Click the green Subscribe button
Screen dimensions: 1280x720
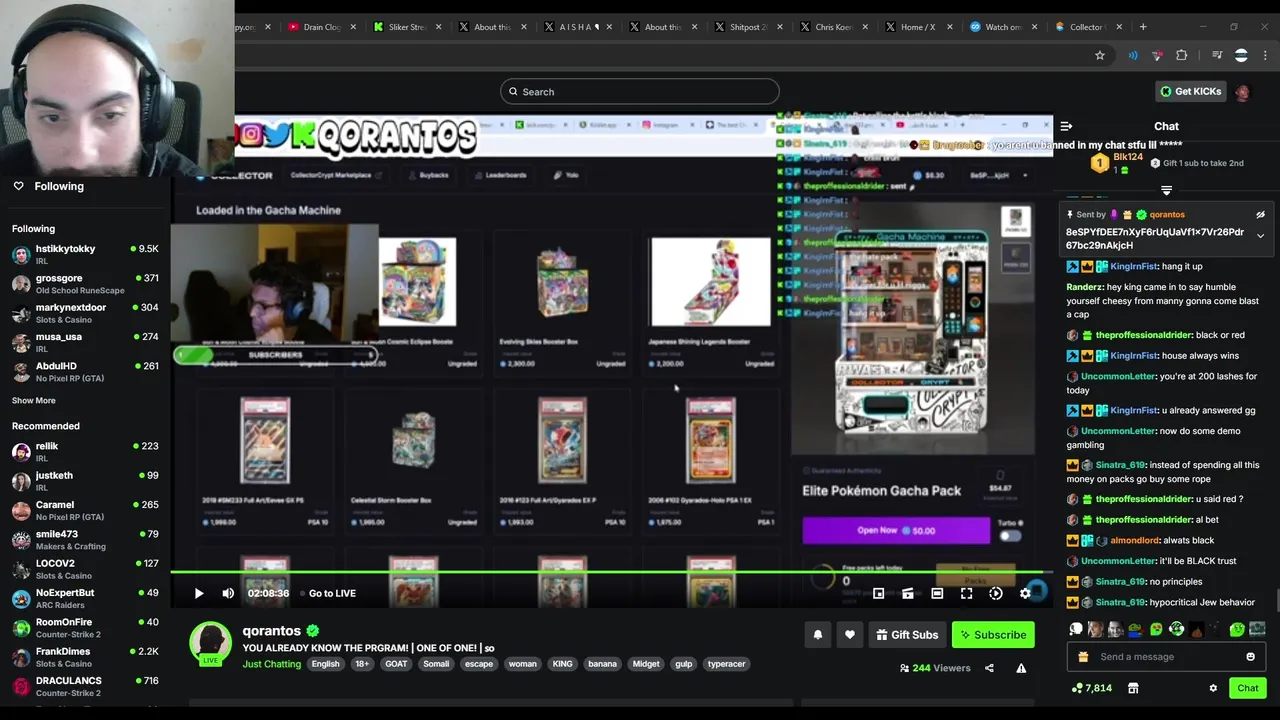coord(993,634)
